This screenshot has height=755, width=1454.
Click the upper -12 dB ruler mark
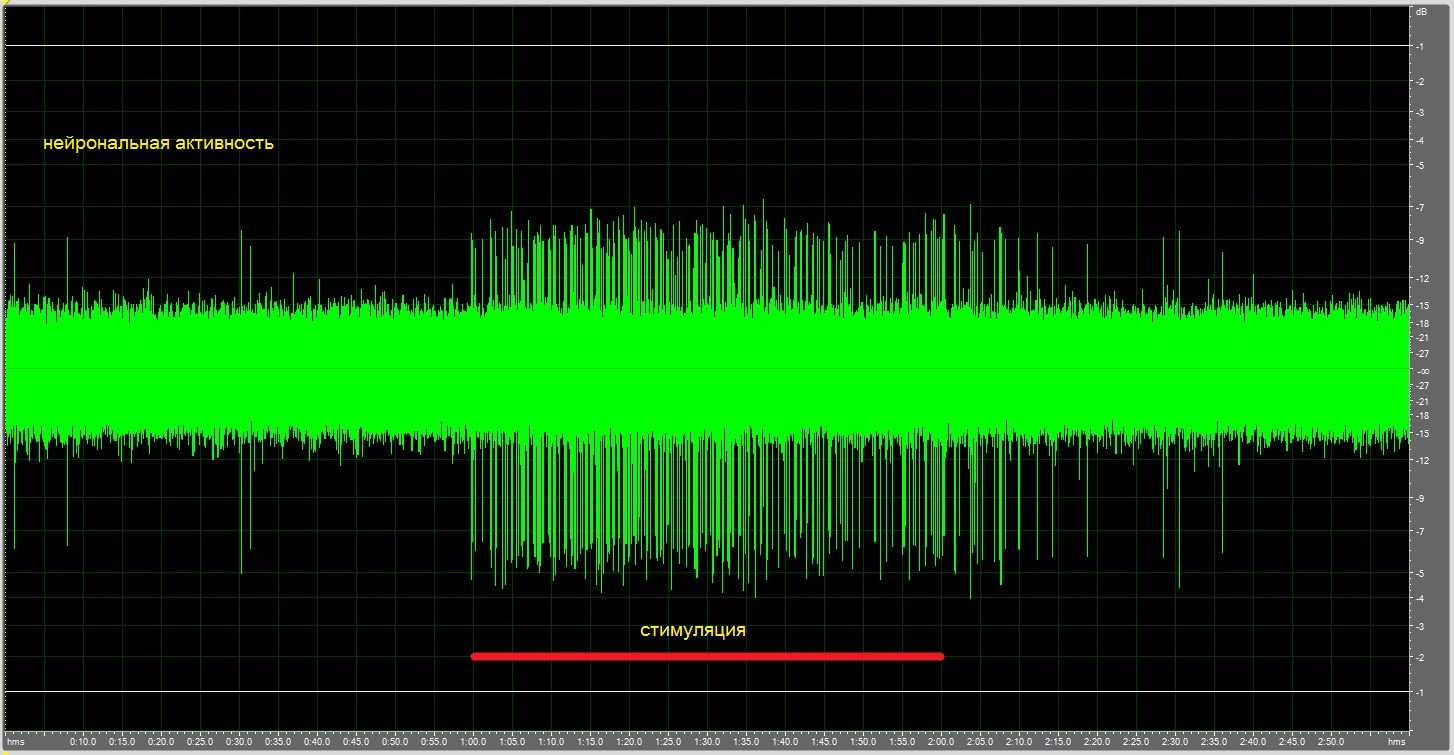click(x=1421, y=277)
